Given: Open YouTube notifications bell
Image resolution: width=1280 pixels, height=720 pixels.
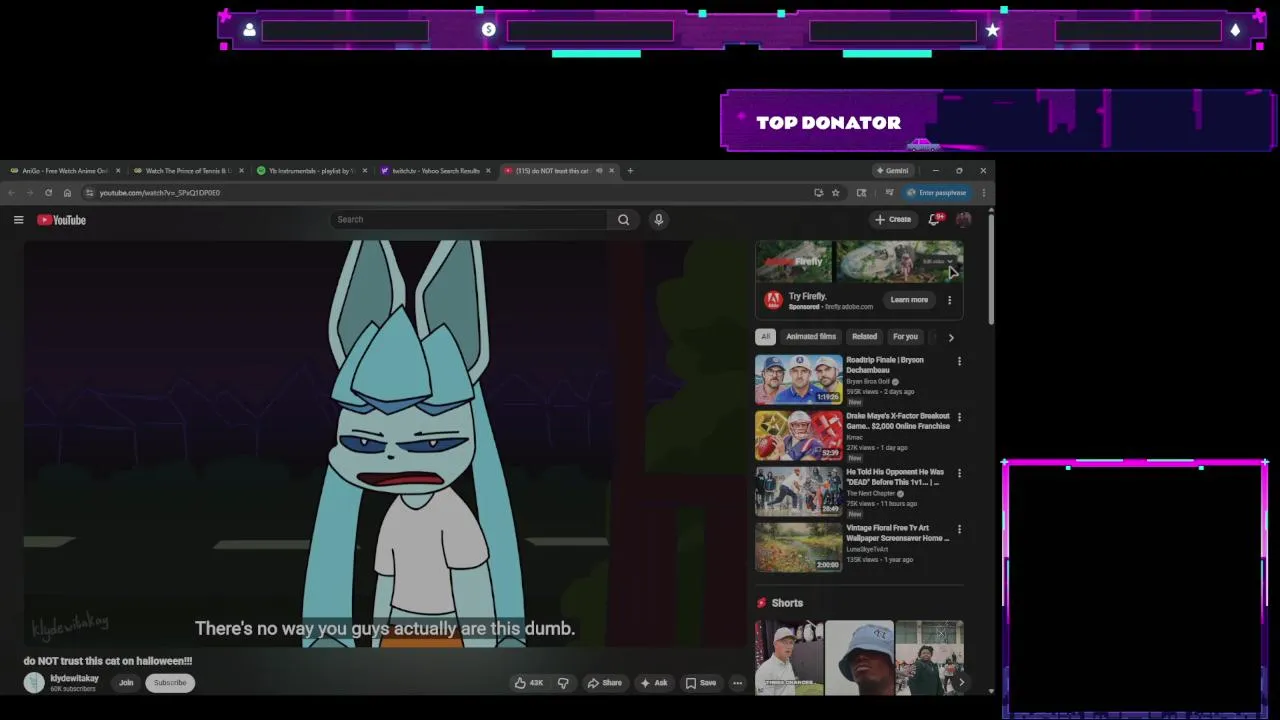Looking at the screenshot, I should pos(934,220).
